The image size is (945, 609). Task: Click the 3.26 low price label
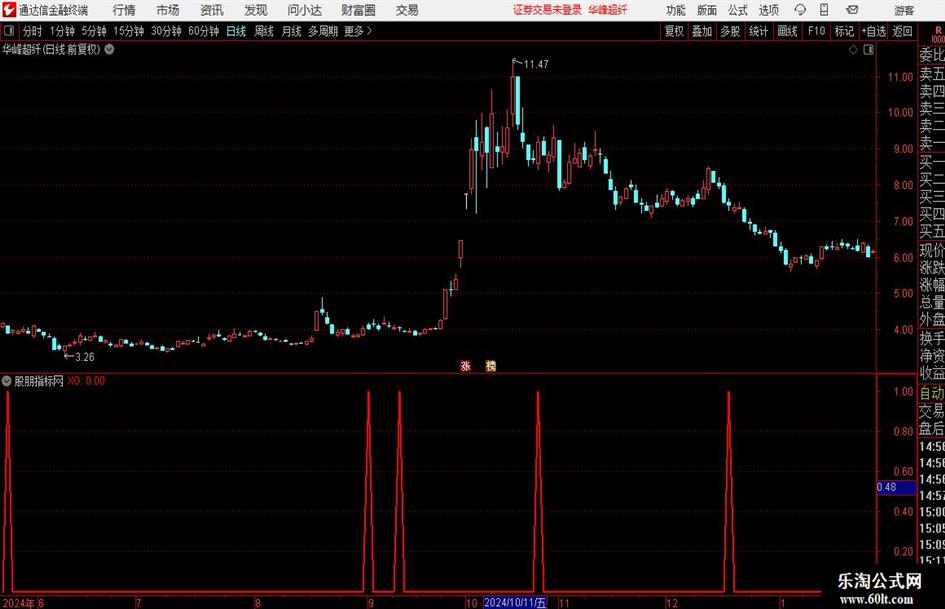tap(84, 357)
